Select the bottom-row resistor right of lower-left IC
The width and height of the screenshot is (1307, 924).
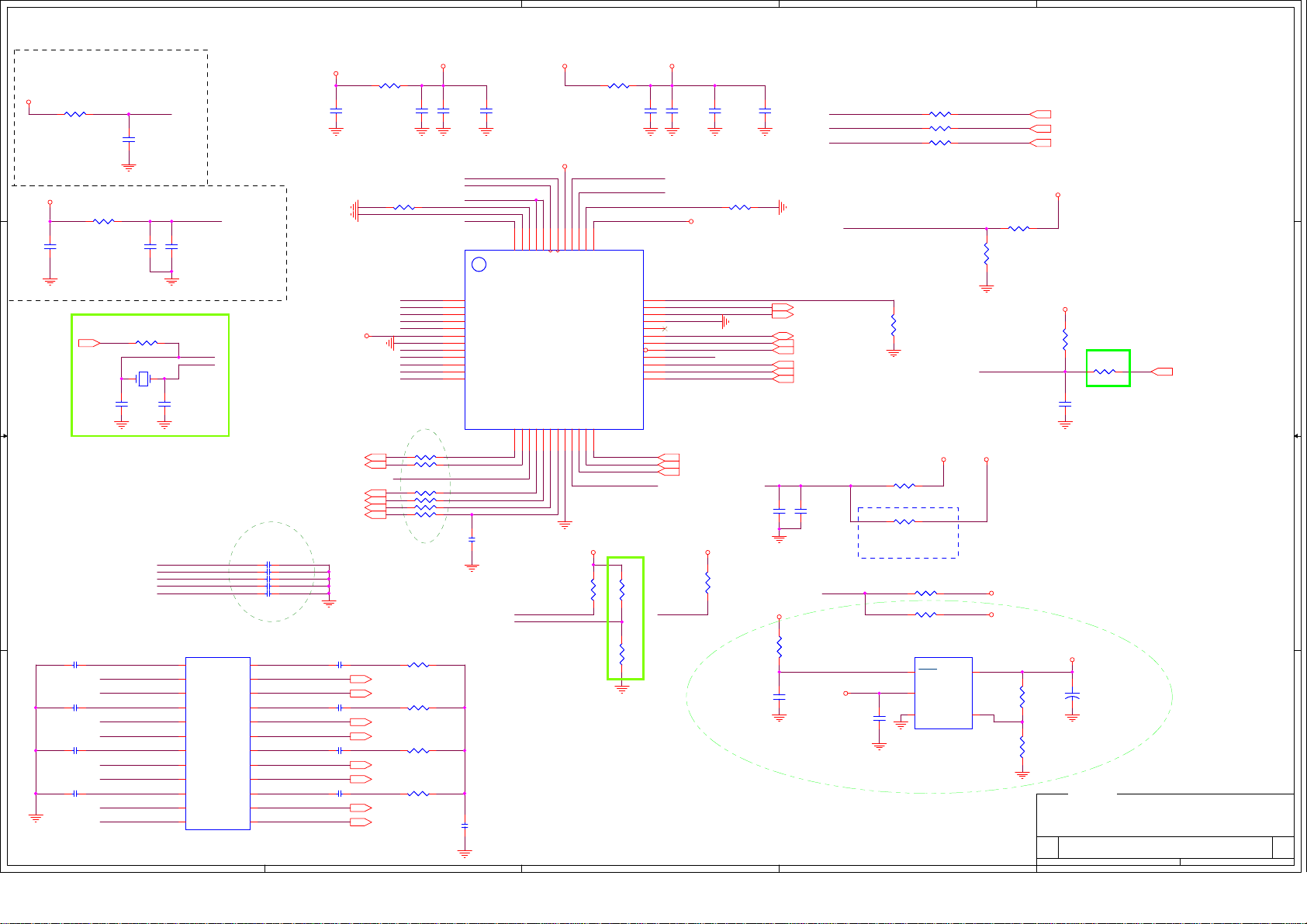[x=418, y=794]
